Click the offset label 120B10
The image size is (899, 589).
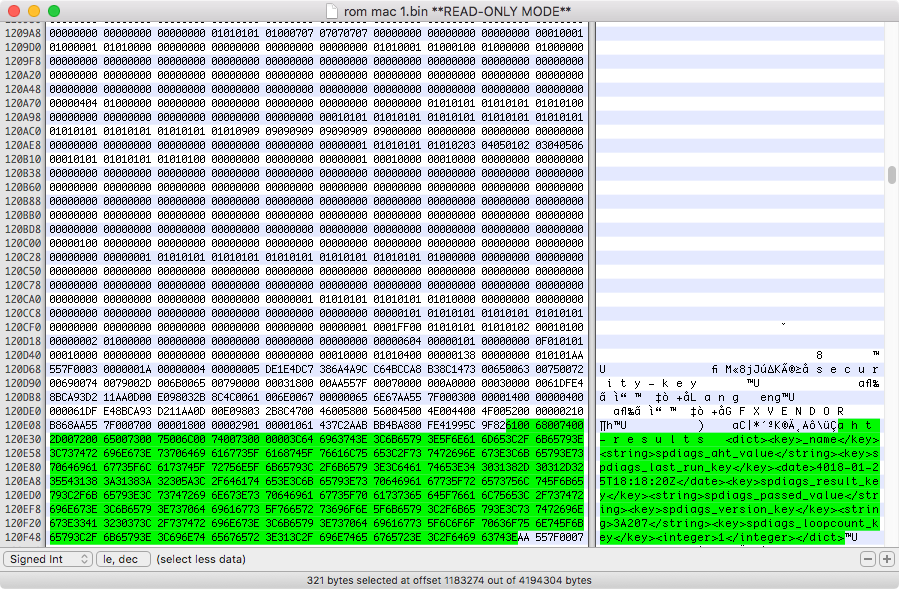tap(23, 159)
